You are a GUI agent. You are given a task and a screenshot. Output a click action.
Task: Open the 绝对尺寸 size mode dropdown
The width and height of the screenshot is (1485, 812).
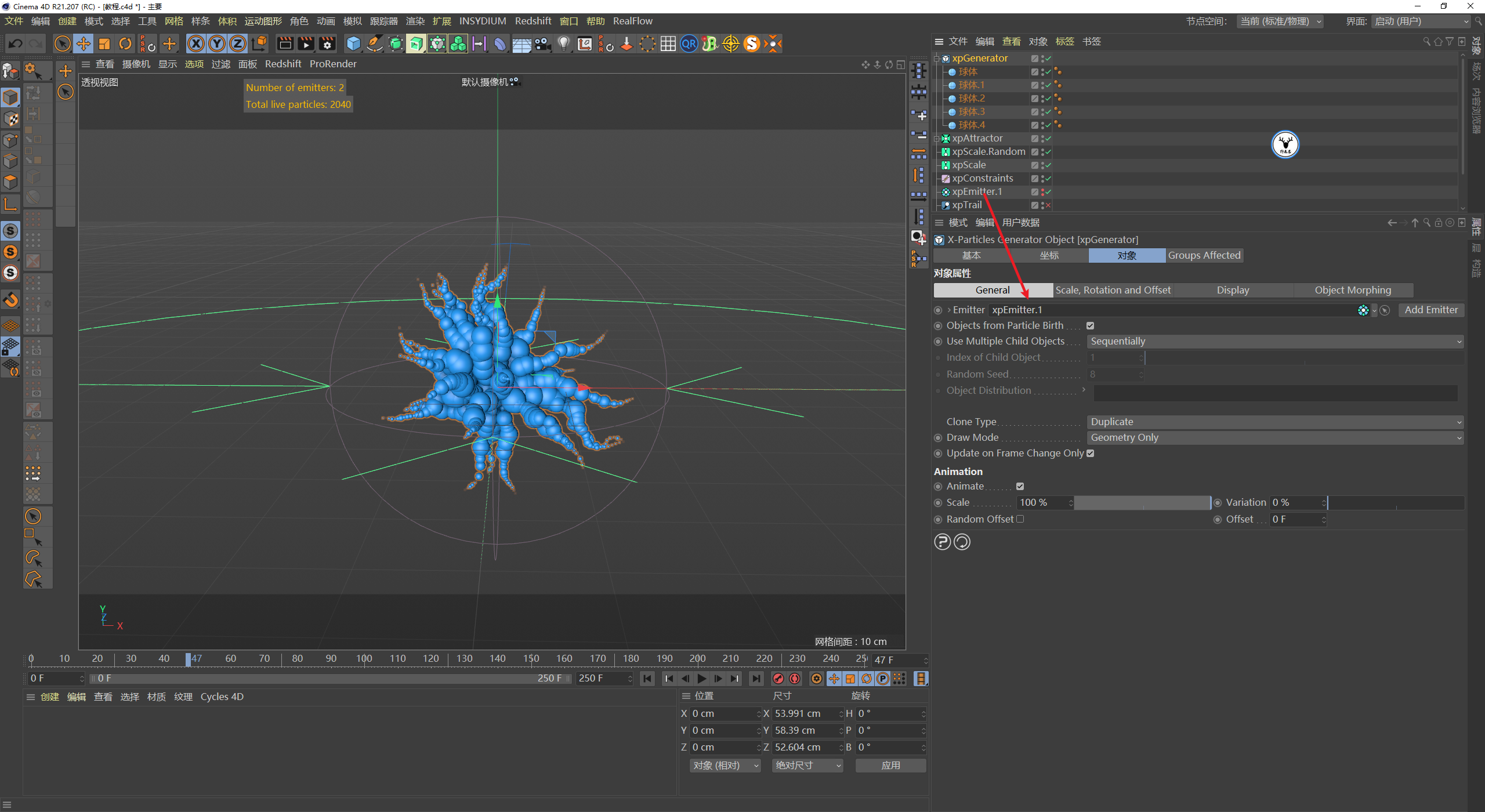[x=807, y=766]
